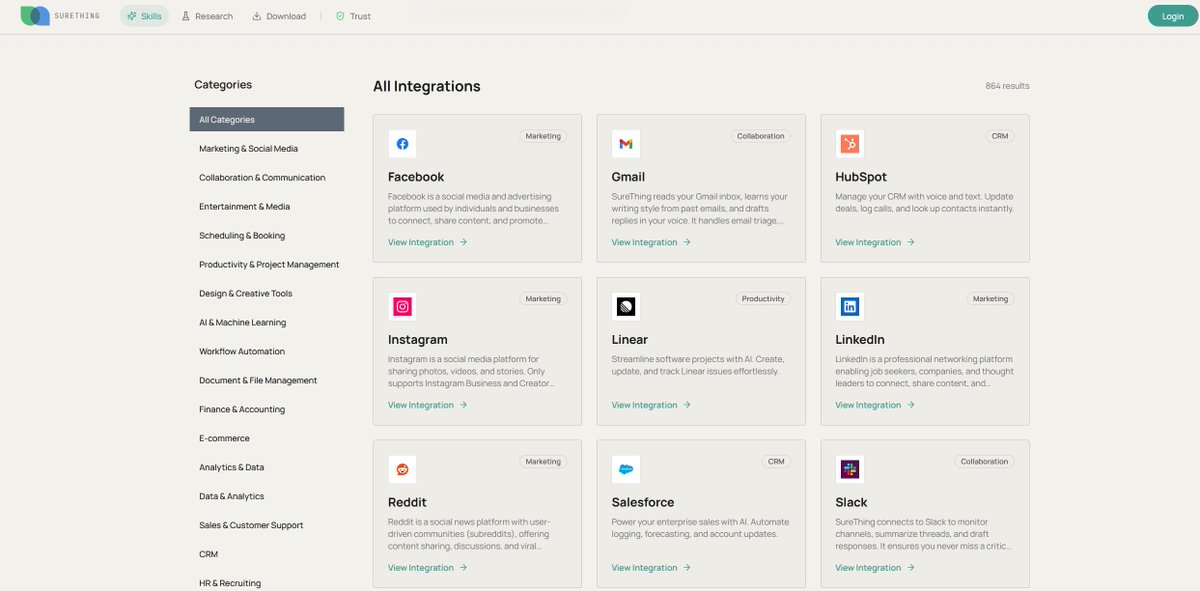1200x591 pixels.
Task: View the LinkedIn integration link
Action: [x=876, y=405]
